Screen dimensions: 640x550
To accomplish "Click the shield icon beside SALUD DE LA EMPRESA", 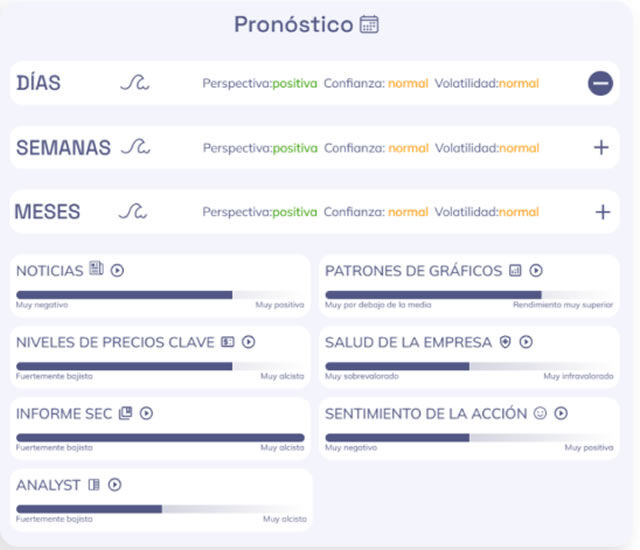I will click(505, 342).
